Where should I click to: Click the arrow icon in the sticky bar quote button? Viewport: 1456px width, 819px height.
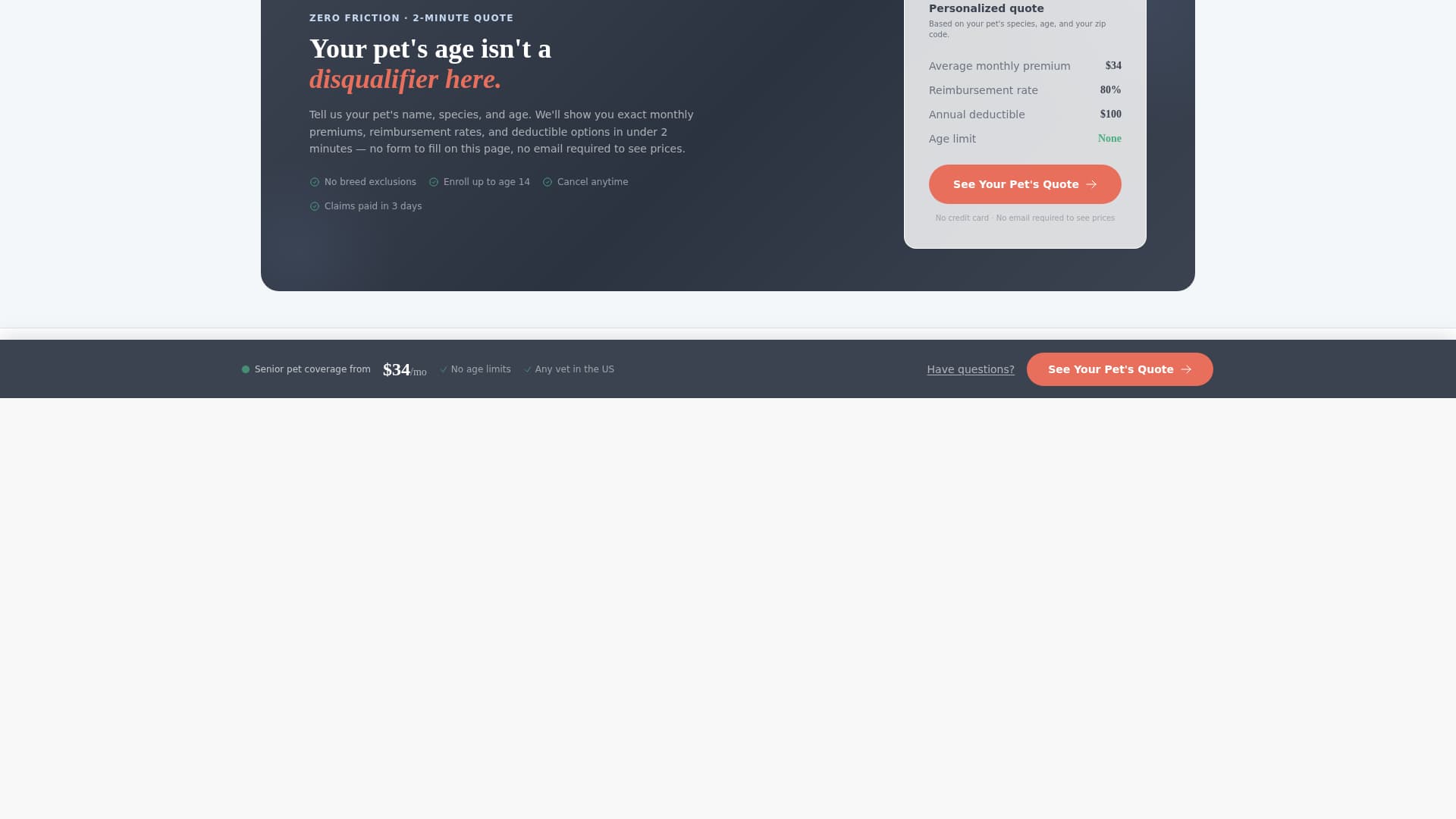pyautogui.click(x=1186, y=369)
